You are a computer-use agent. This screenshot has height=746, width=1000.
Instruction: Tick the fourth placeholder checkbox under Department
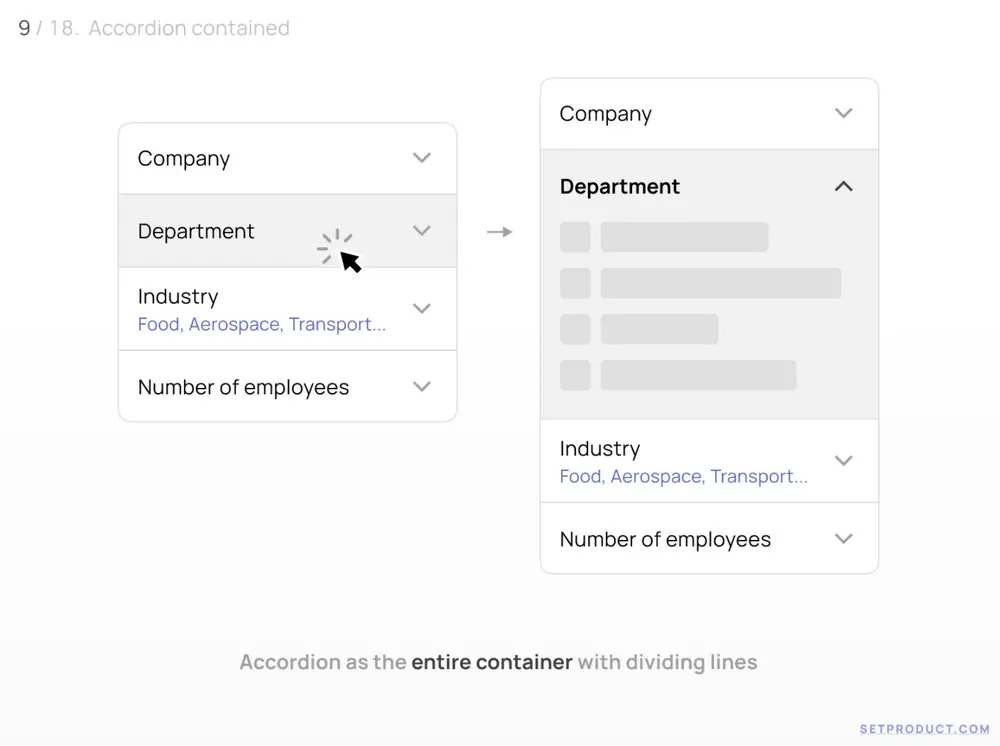[575, 375]
